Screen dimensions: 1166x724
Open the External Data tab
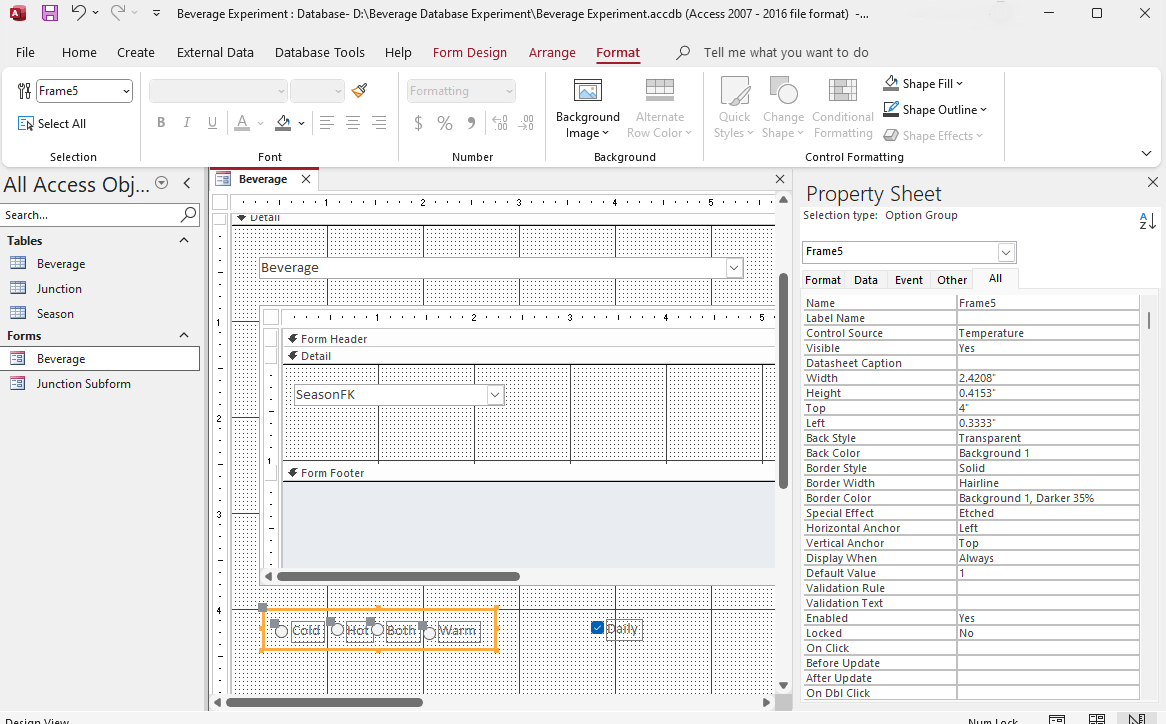coord(215,52)
